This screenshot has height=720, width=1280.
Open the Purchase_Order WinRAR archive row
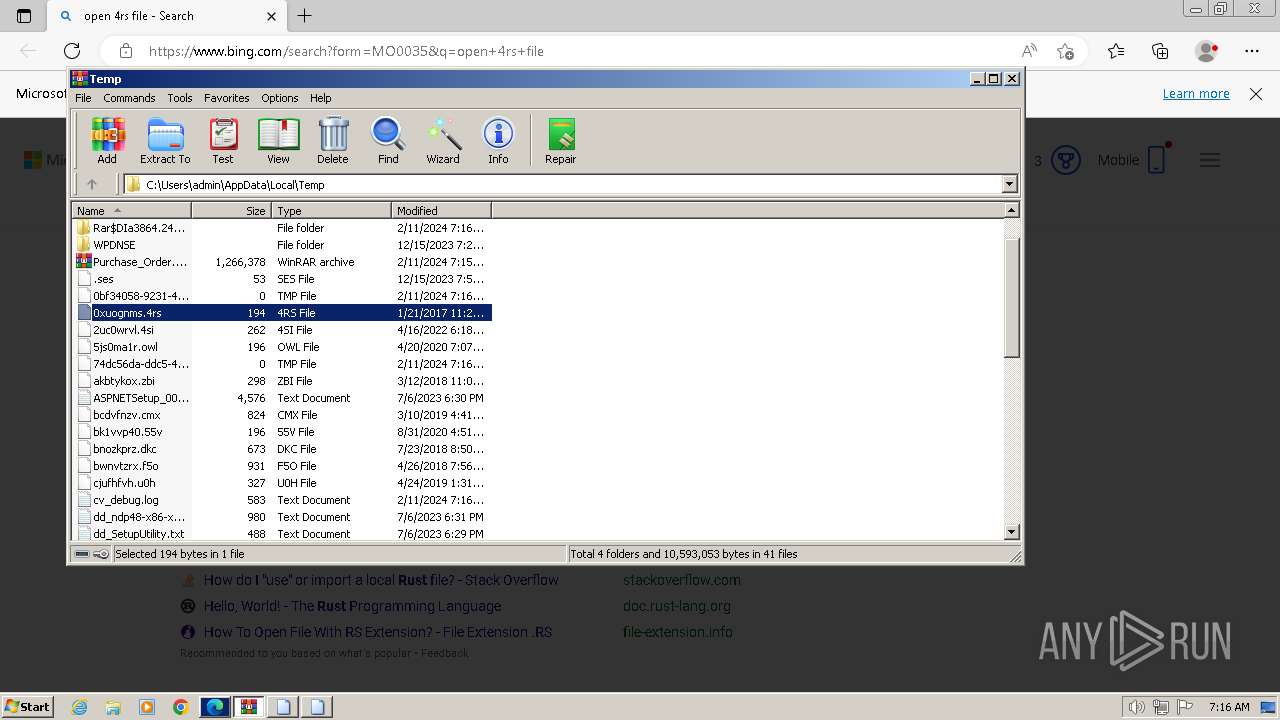tap(280, 262)
